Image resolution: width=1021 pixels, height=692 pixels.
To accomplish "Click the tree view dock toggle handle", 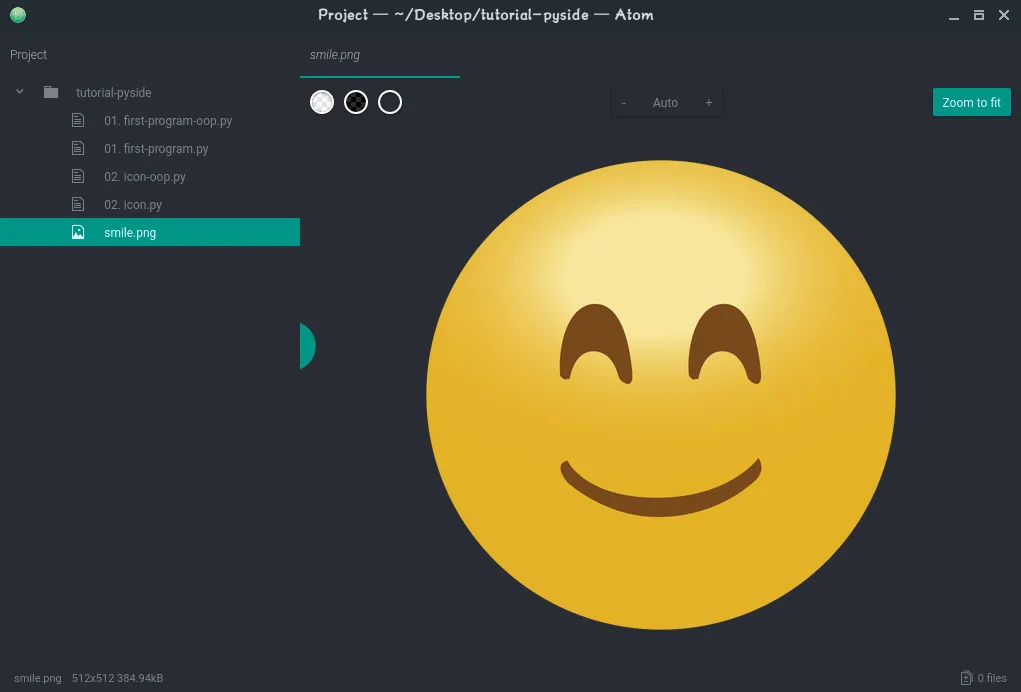I will [x=307, y=346].
